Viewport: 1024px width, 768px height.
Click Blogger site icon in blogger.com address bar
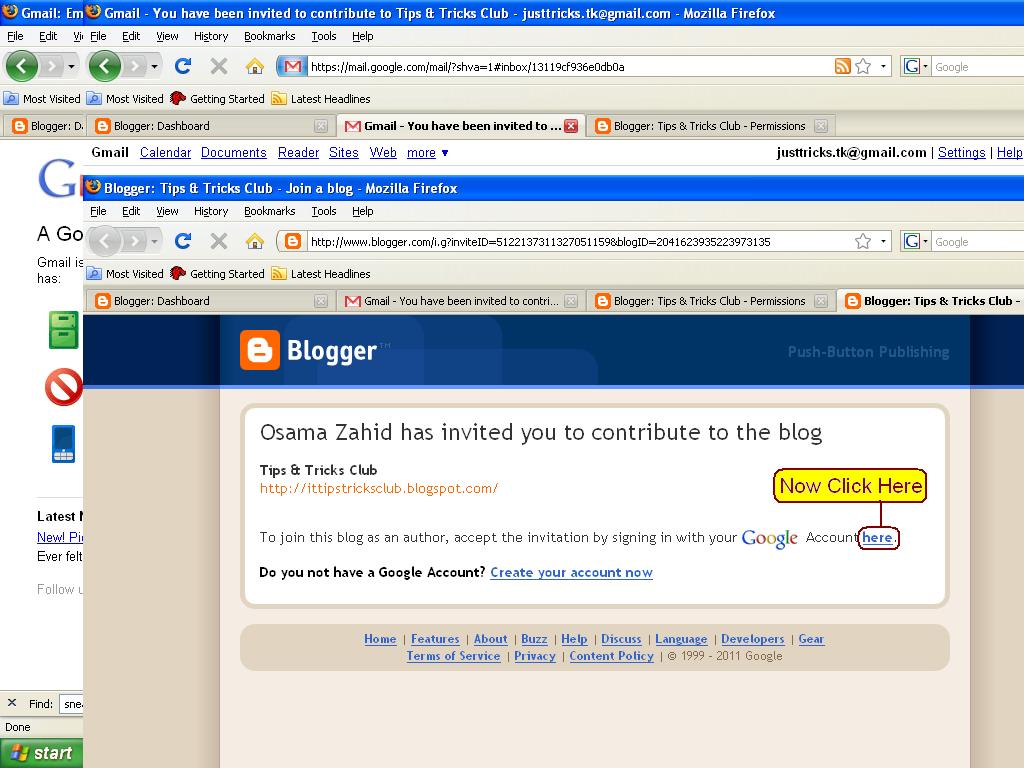click(x=293, y=242)
